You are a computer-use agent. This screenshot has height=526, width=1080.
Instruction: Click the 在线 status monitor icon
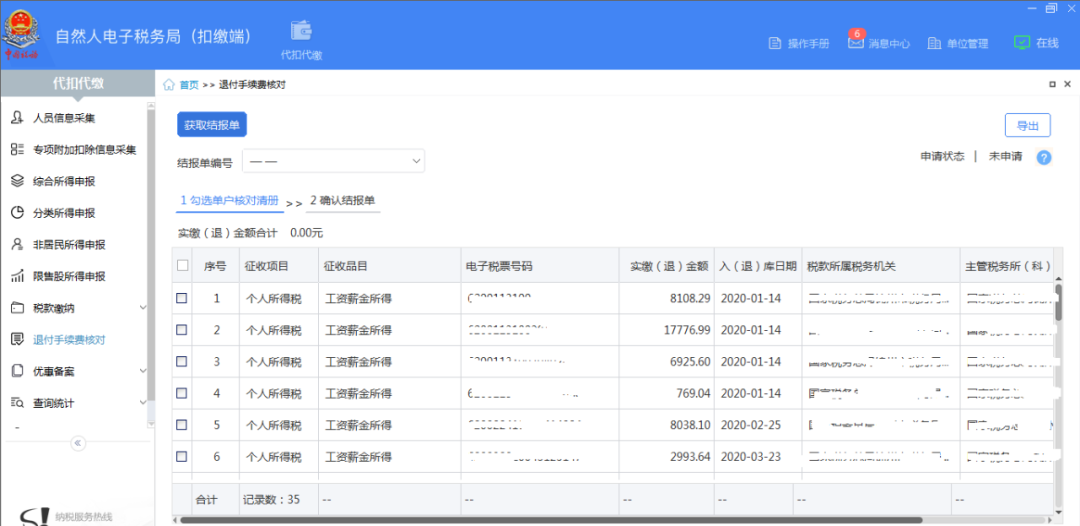click(x=1021, y=42)
